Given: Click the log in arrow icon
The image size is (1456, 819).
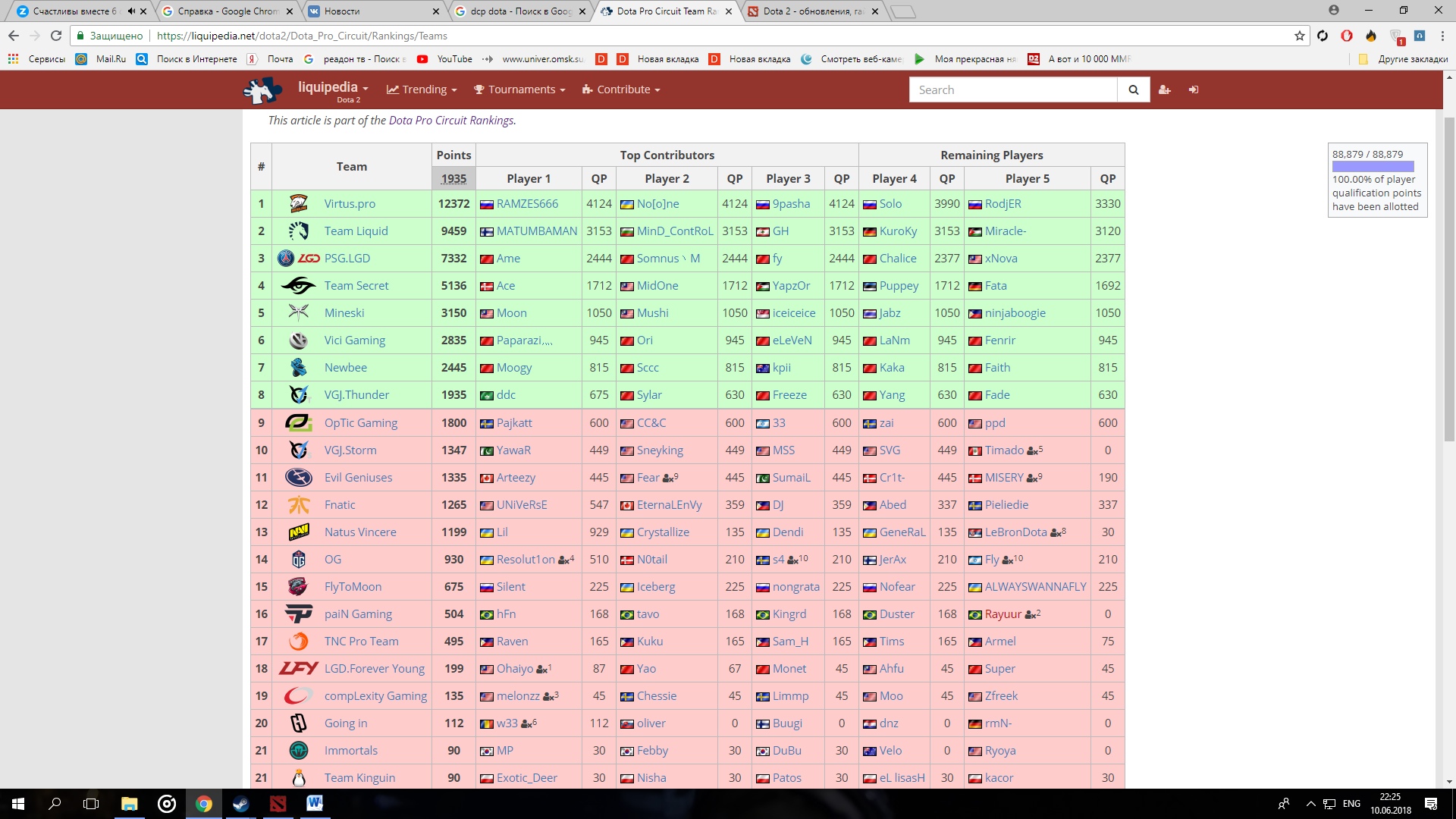Looking at the screenshot, I should click(x=1194, y=89).
